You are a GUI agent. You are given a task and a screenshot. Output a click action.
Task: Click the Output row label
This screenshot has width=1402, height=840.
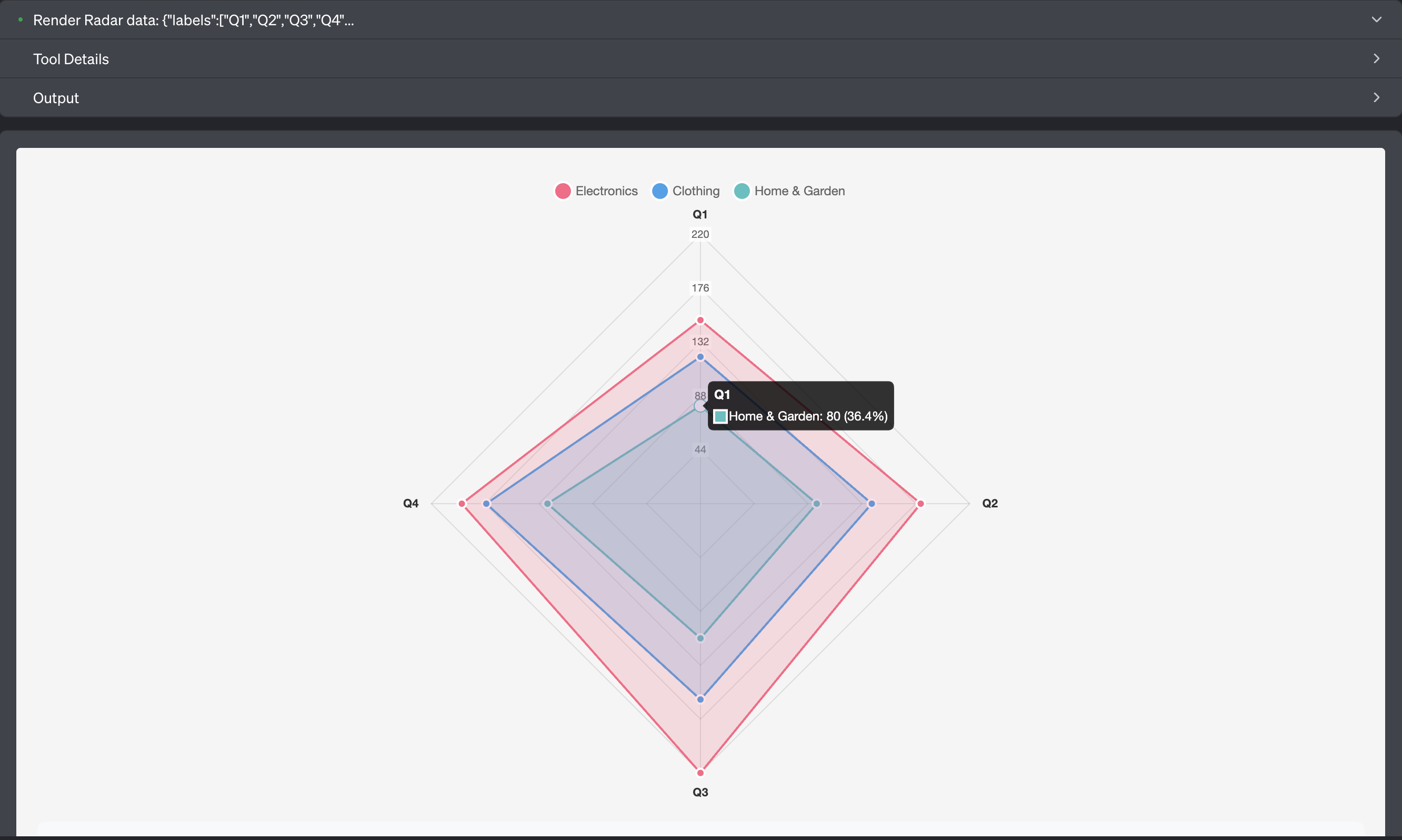pos(56,98)
